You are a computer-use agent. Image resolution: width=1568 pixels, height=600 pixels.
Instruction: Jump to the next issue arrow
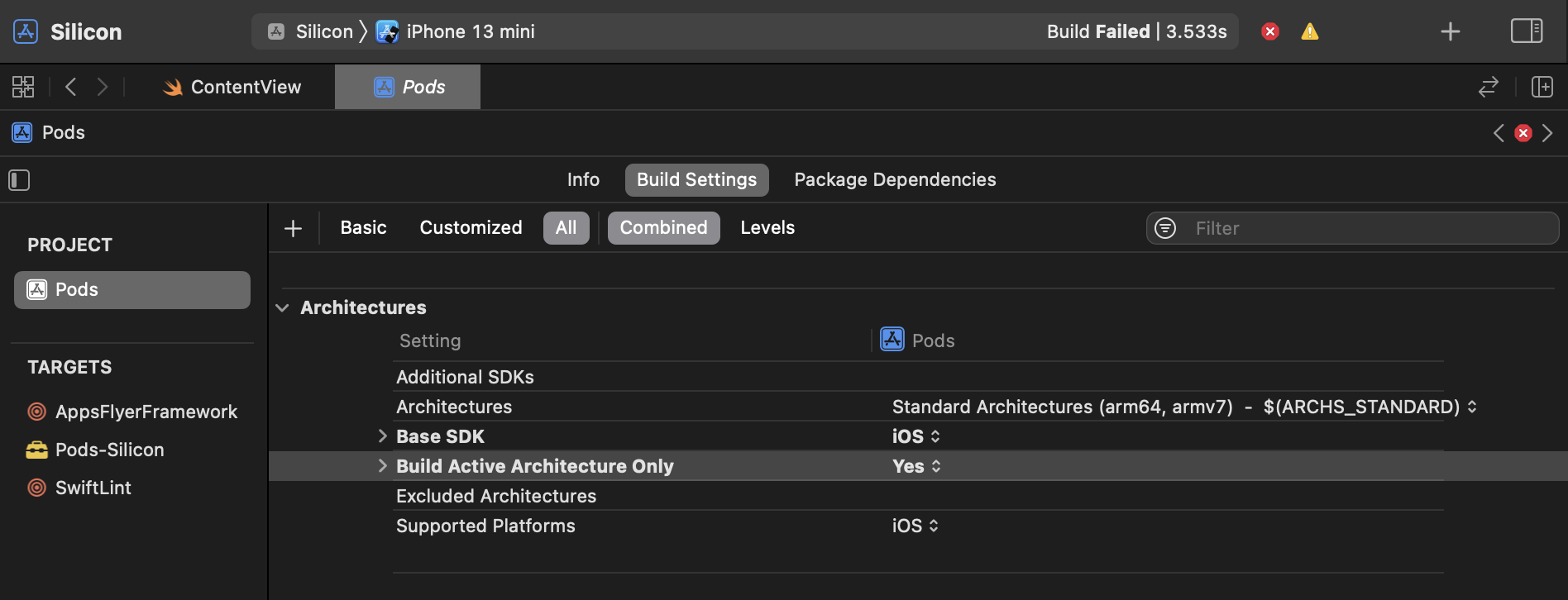click(x=1547, y=133)
